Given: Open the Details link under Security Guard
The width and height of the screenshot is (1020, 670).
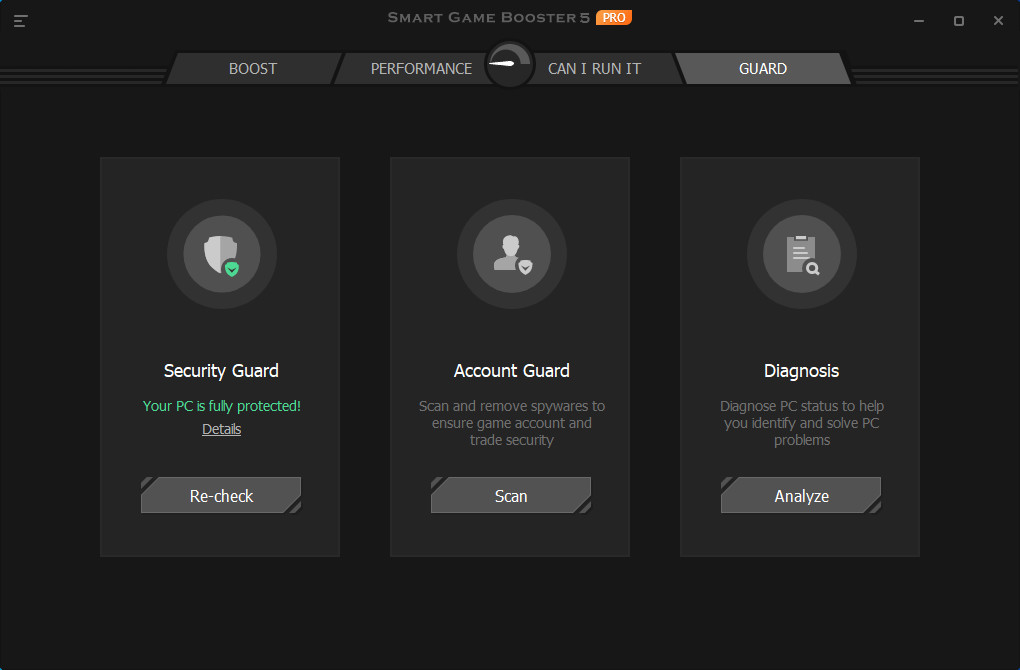Looking at the screenshot, I should [221, 428].
